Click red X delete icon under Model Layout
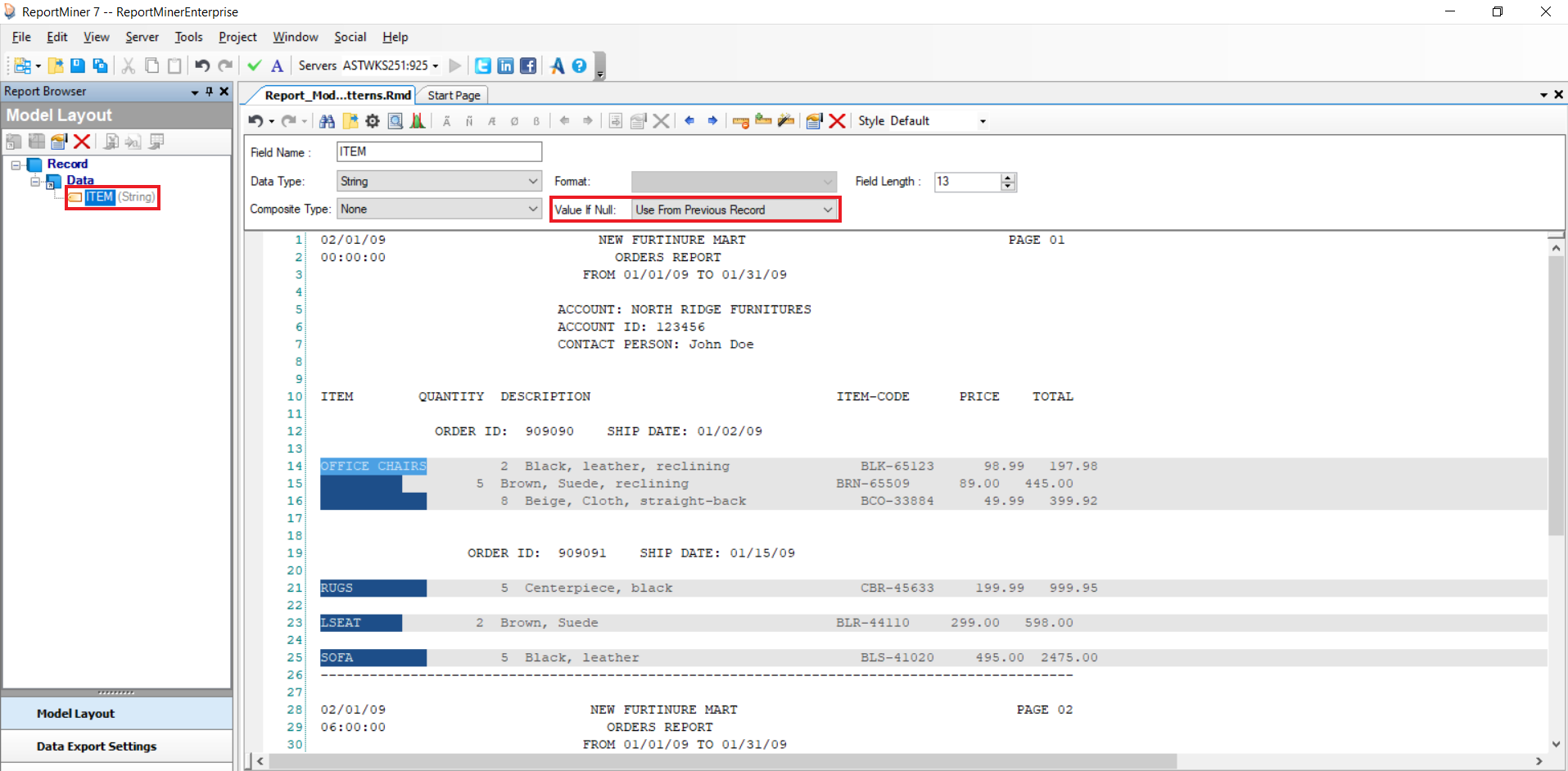The width and height of the screenshot is (1568, 771). (82, 142)
